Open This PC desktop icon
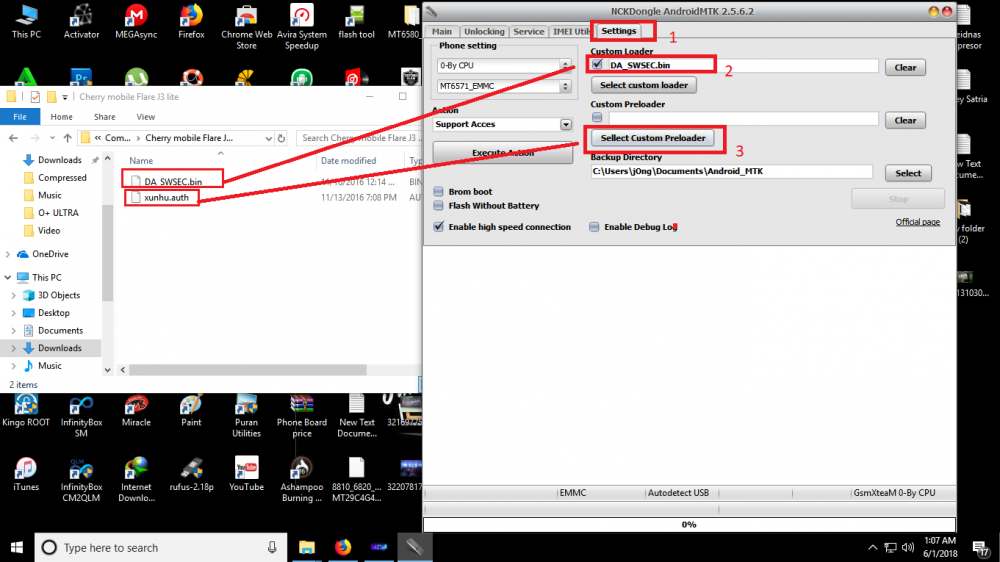Screen dimensions: 1000x562 (26, 21)
